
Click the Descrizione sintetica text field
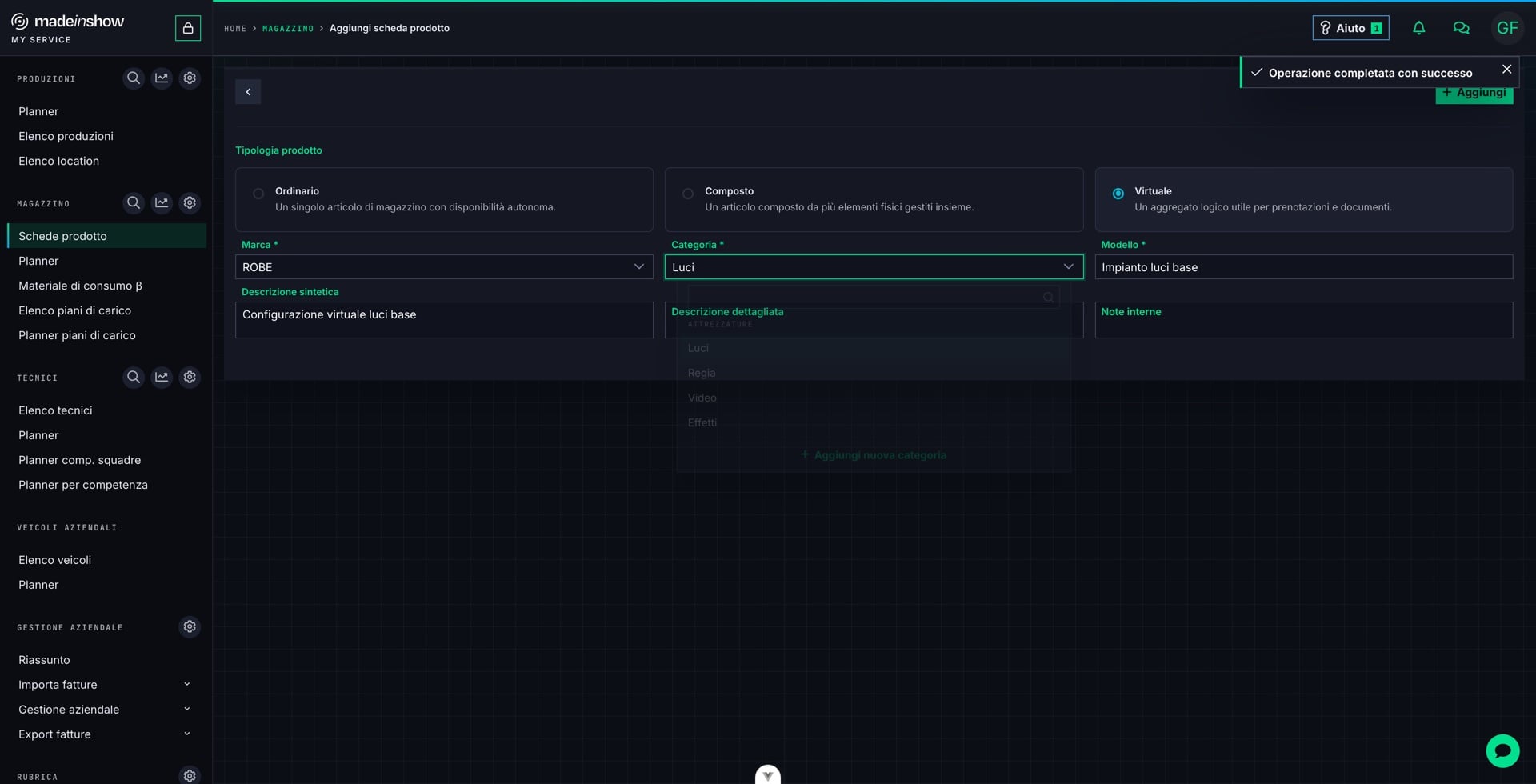point(444,320)
